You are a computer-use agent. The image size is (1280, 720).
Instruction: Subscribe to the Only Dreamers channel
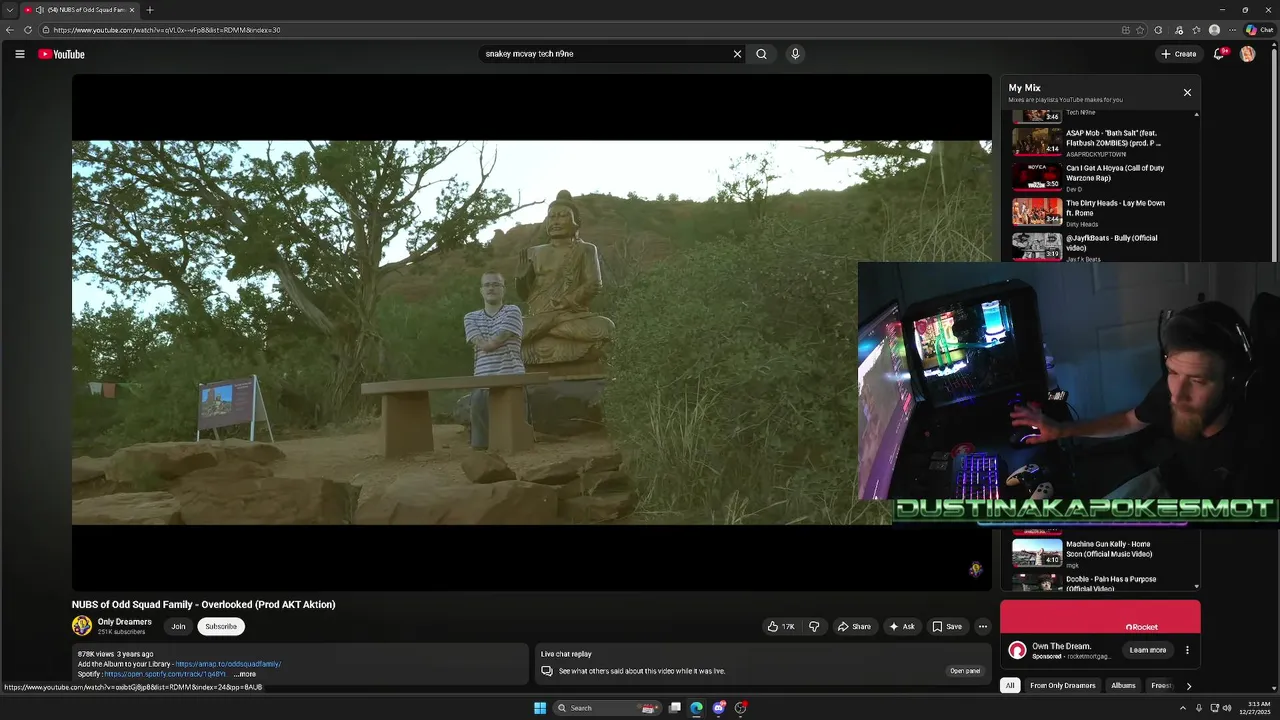coord(221,626)
